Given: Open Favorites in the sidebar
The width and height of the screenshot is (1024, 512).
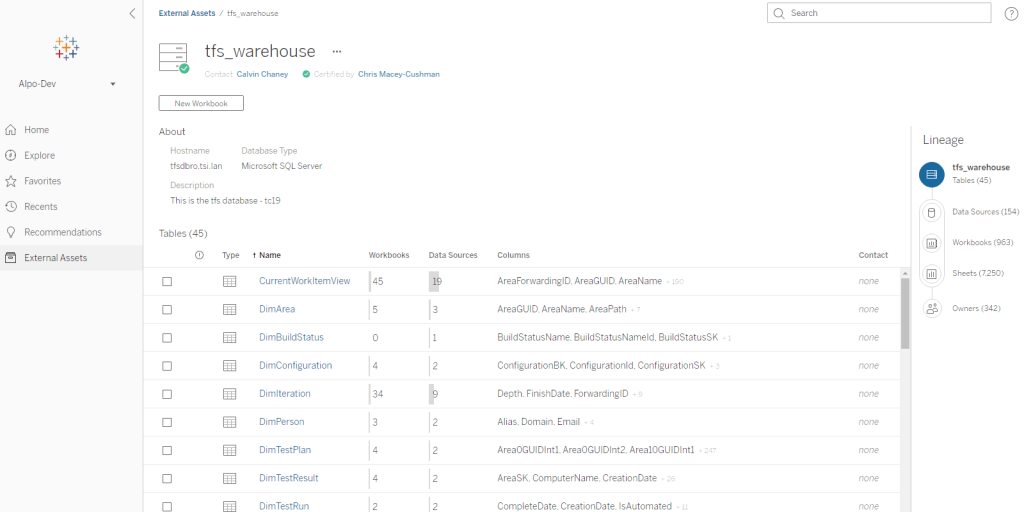Looking at the screenshot, I should (x=42, y=181).
